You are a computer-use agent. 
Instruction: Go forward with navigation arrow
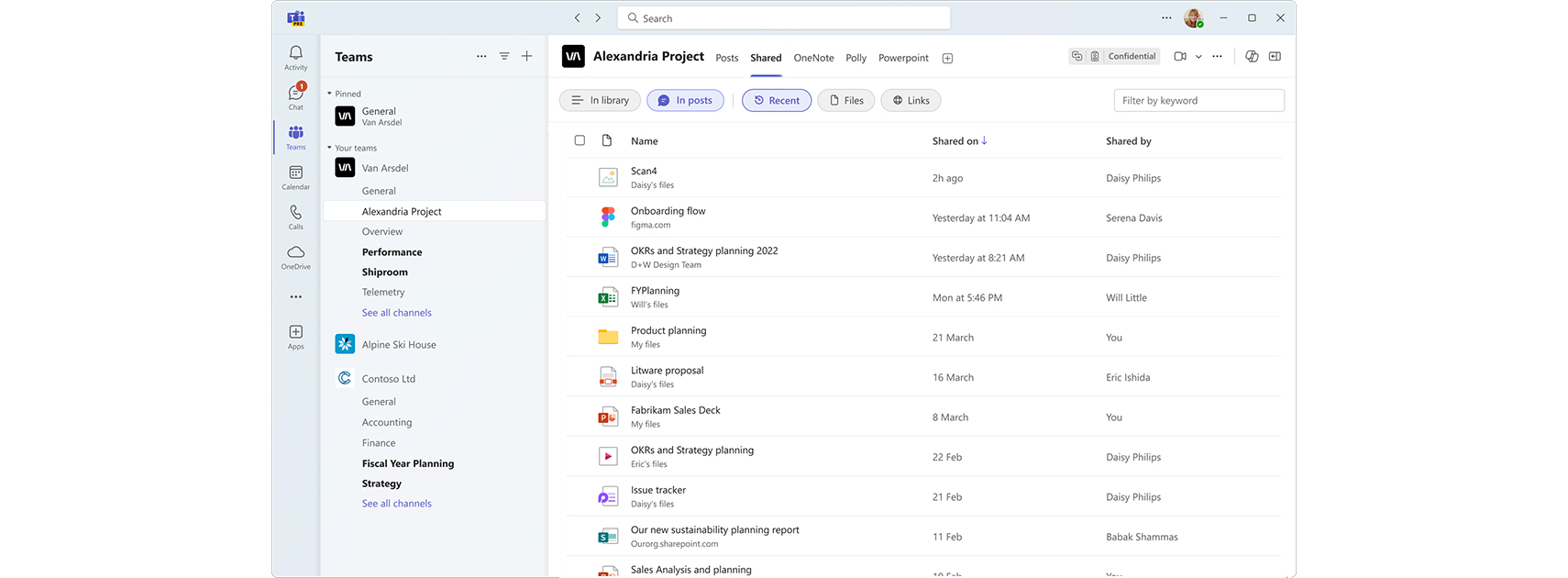pyautogui.click(x=598, y=17)
